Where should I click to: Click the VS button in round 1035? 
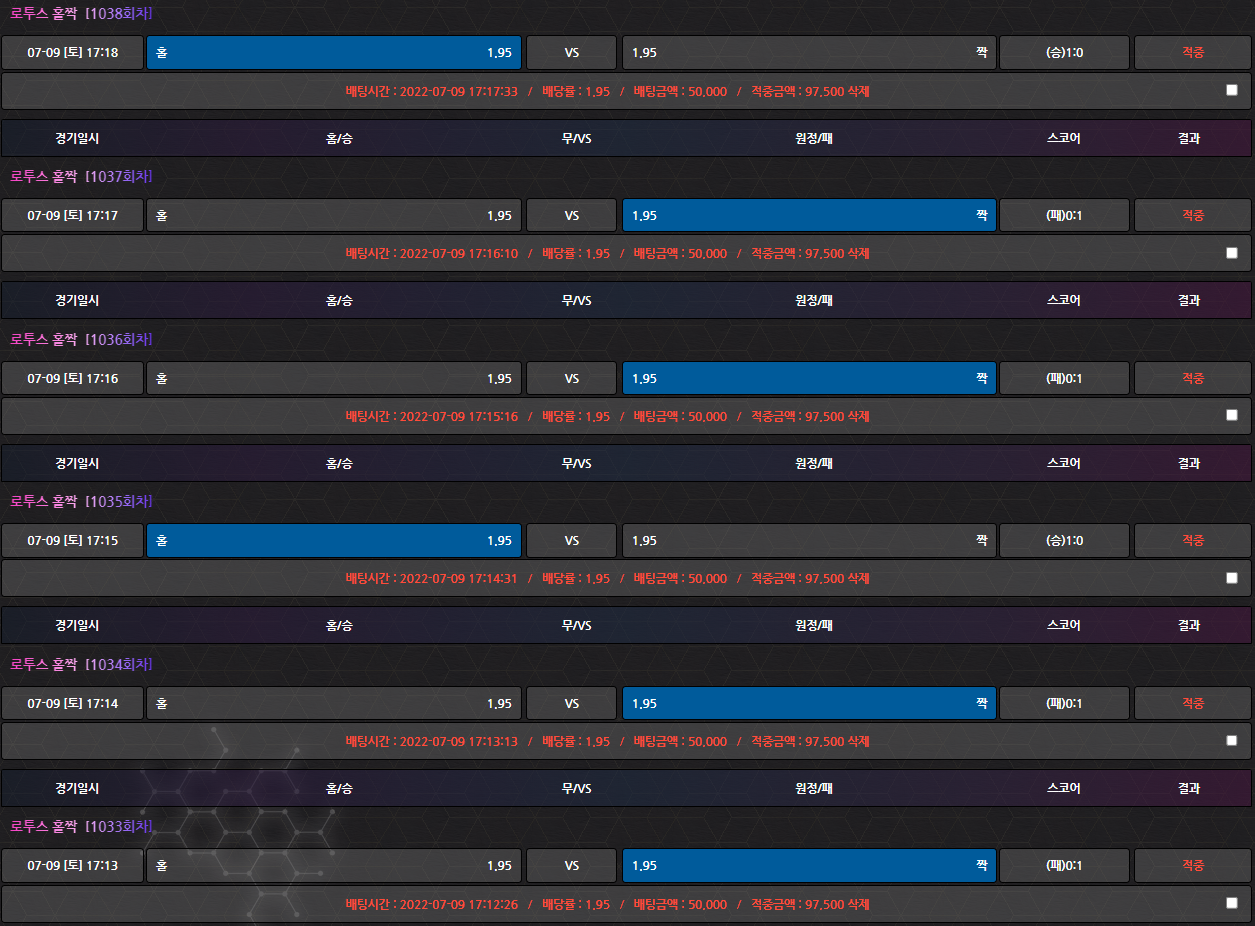click(x=571, y=541)
